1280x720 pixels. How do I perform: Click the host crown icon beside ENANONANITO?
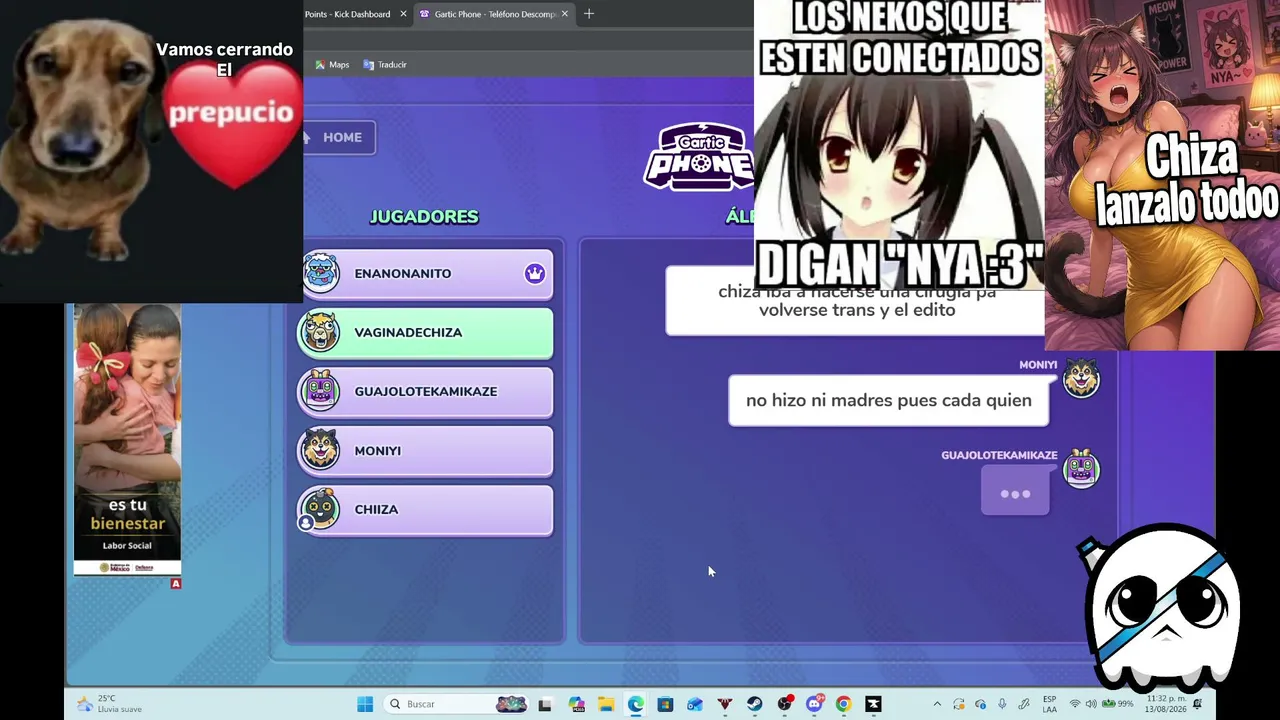tap(535, 273)
